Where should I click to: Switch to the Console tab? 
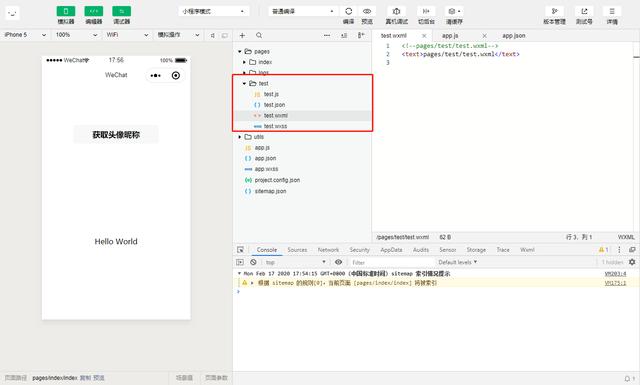[267, 250]
